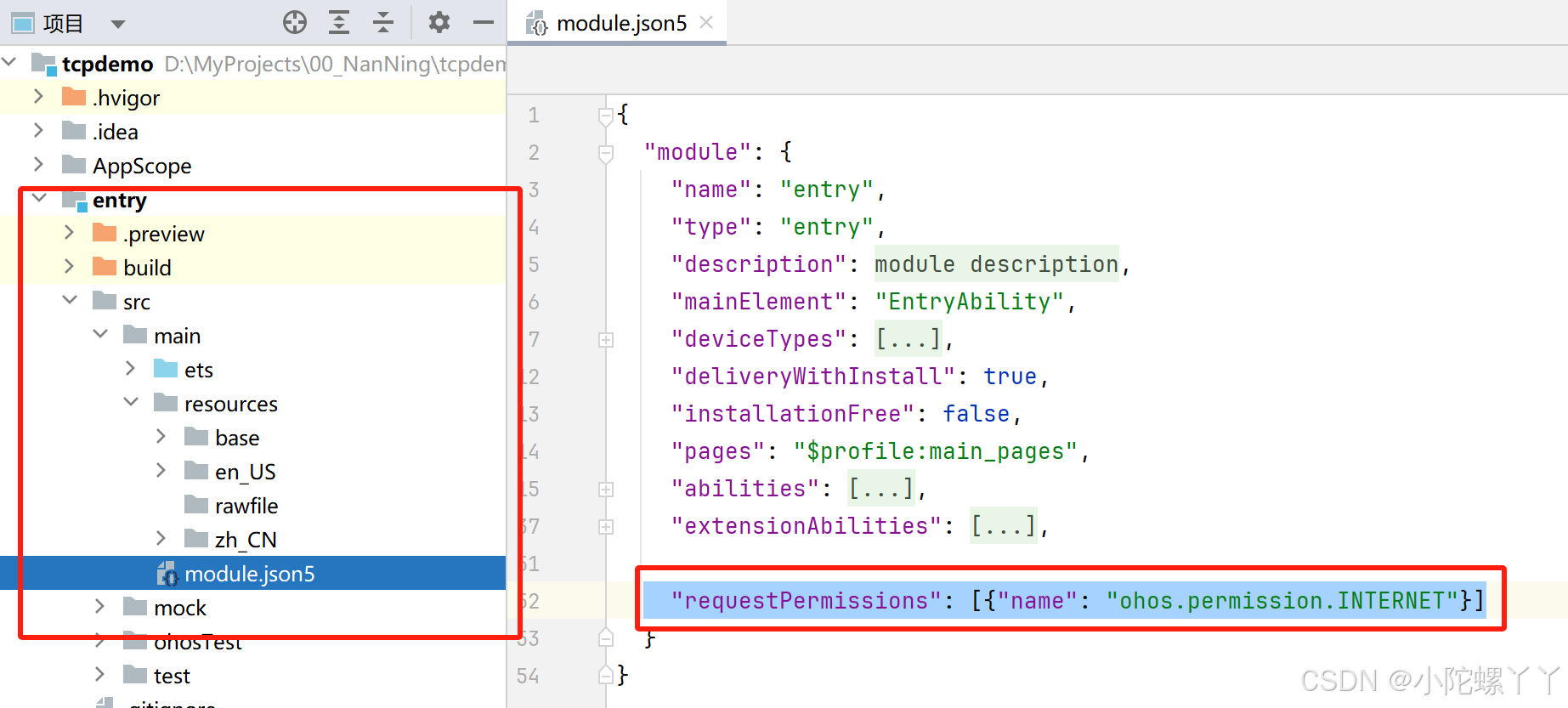1568x708 pixels.
Task: Click the module description value text
Action: pos(997,264)
